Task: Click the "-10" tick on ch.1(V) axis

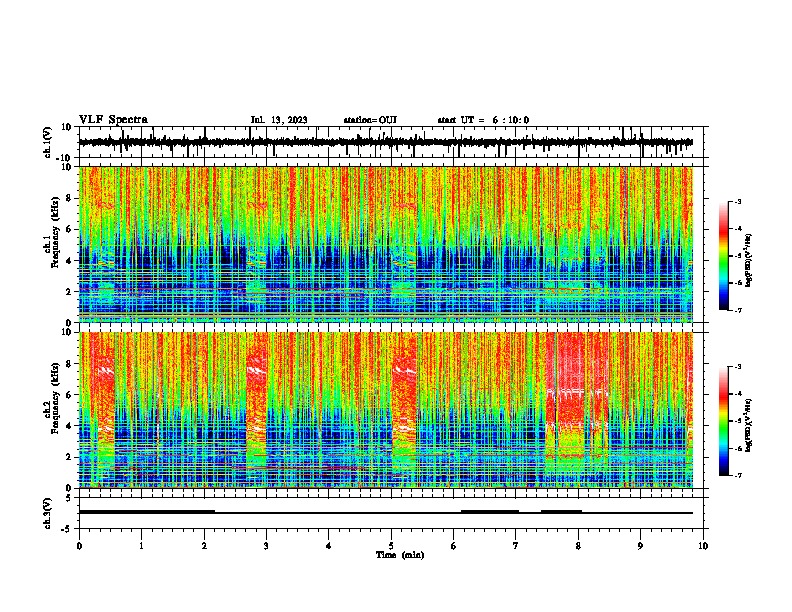Action: [65, 158]
